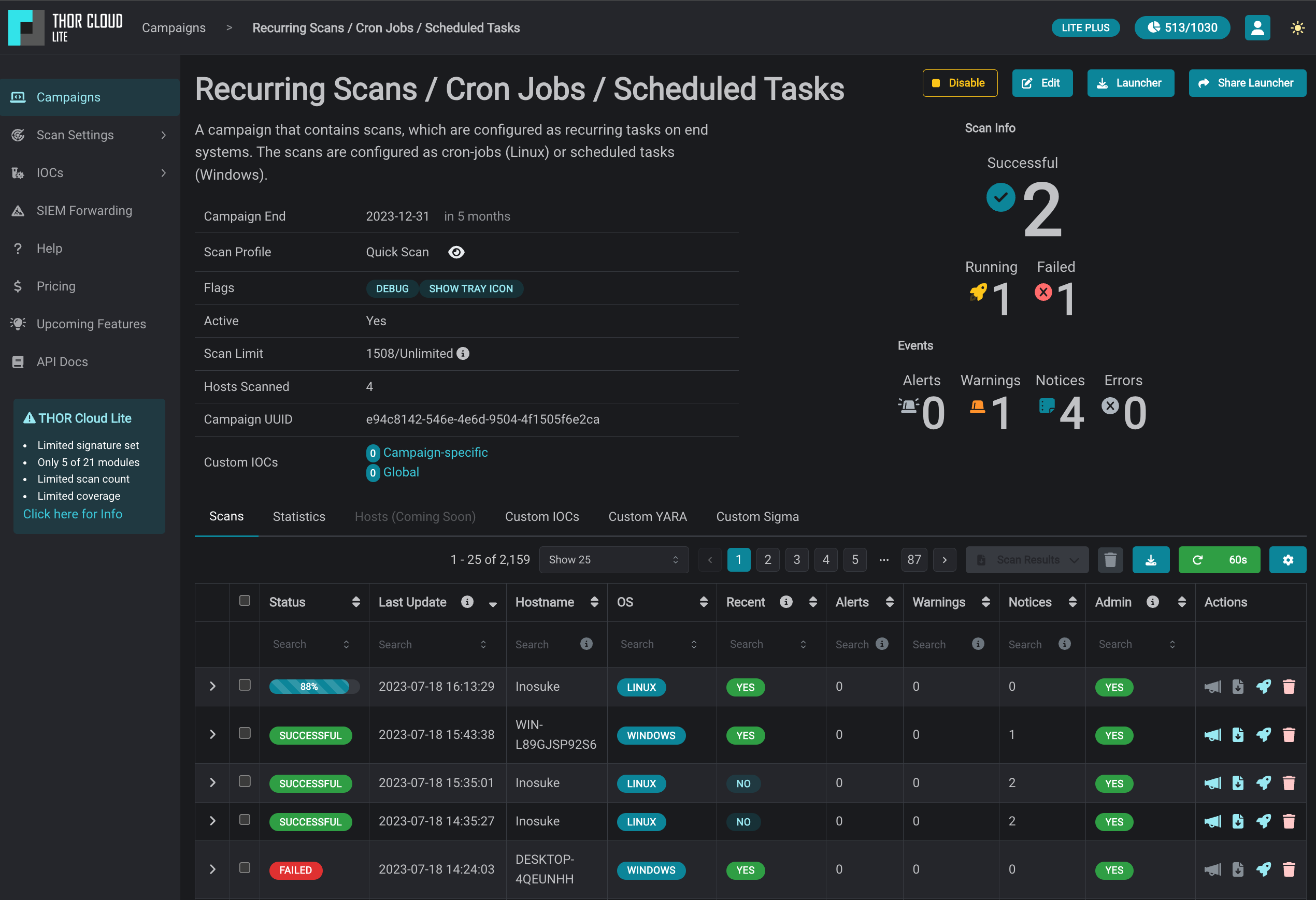
Task: Click the download report icon for the 15:35:01 scan
Action: coord(1238,783)
